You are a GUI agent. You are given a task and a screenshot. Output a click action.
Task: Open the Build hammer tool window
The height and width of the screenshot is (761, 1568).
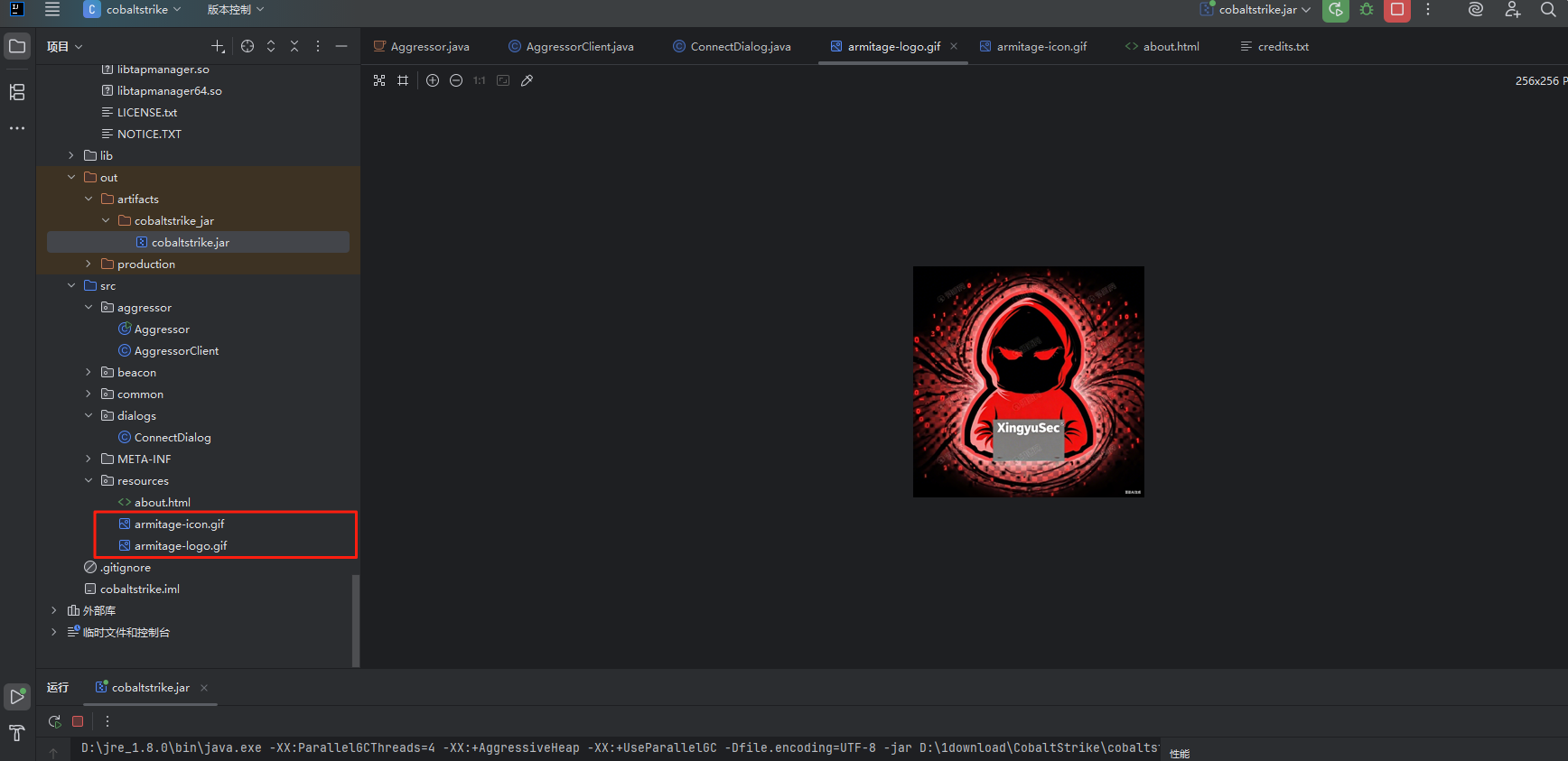tap(17, 732)
